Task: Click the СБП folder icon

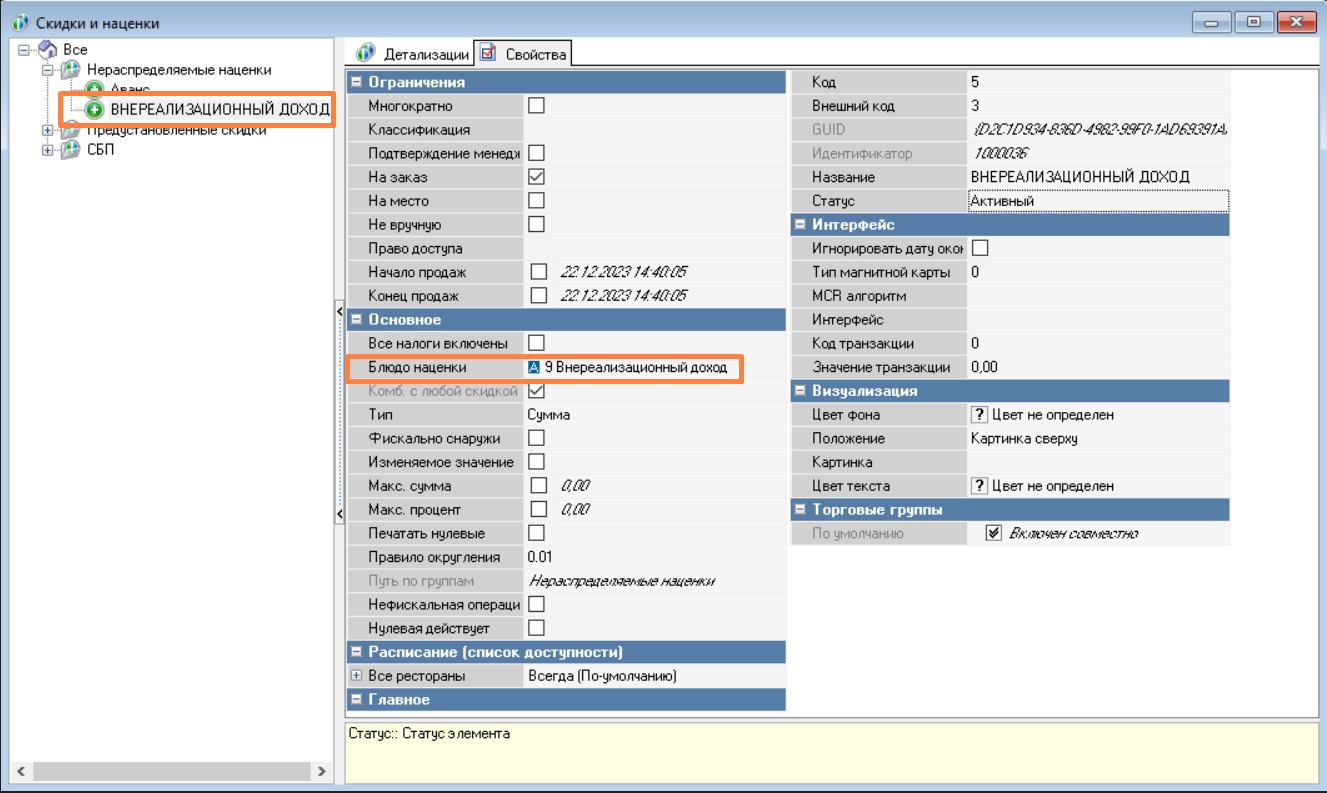Action: [70, 150]
